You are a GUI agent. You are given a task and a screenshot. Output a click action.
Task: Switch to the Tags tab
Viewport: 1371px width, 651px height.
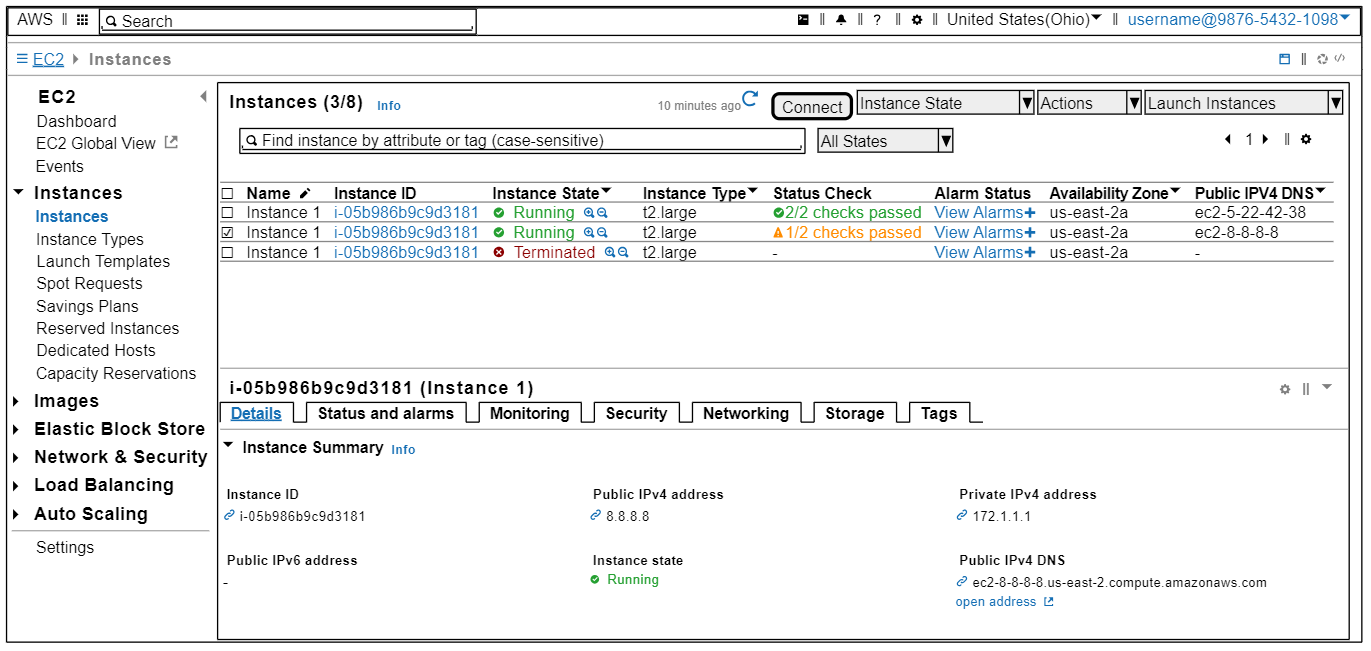click(939, 413)
